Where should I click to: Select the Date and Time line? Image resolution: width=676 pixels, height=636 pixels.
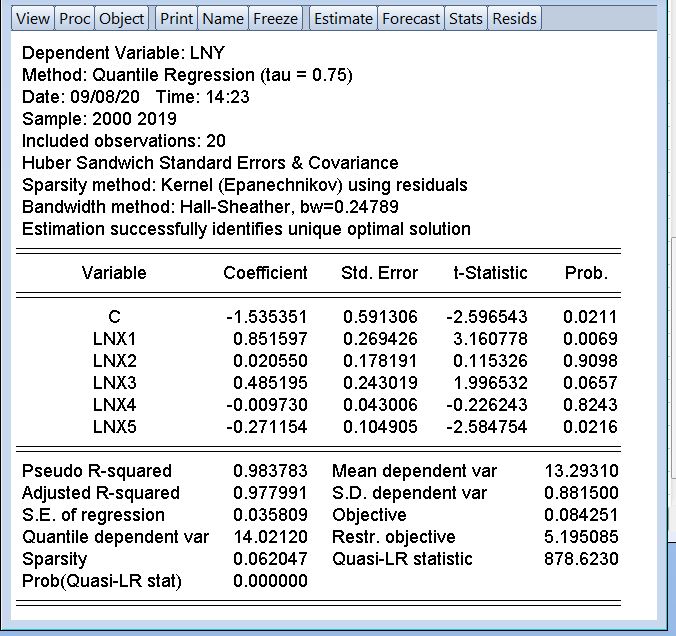(136, 97)
